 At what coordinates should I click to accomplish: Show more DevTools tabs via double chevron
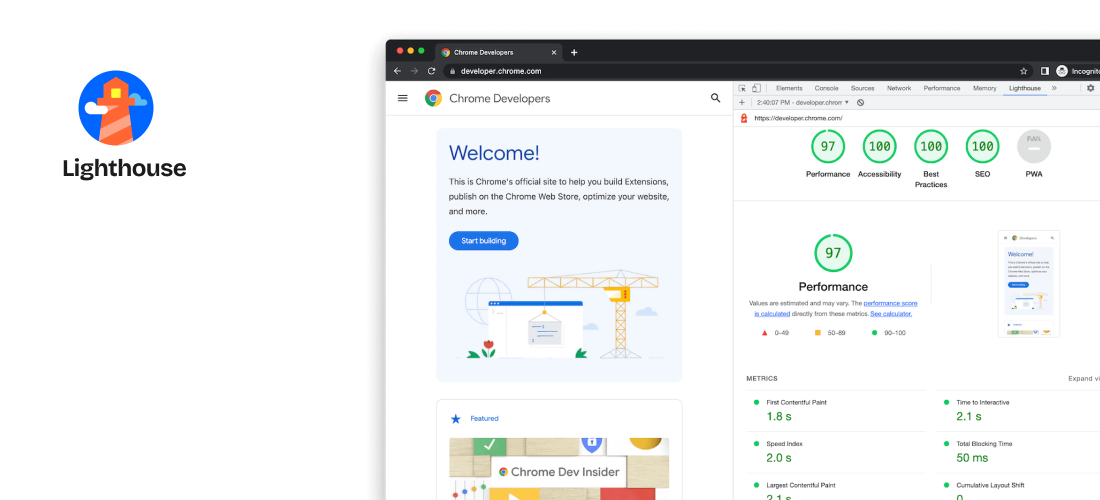point(1054,88)
